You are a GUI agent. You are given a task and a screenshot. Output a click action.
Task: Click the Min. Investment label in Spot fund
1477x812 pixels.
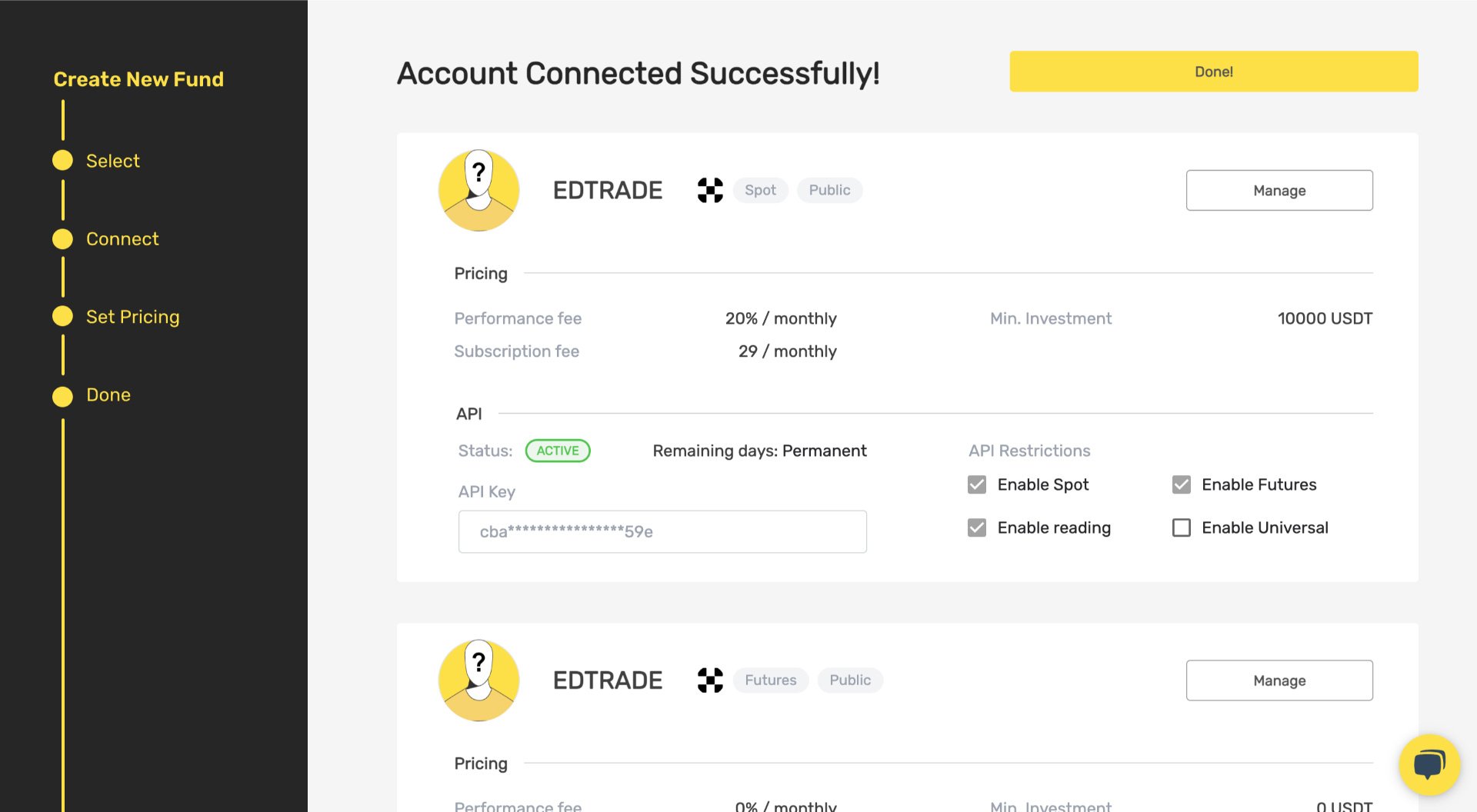[1050, 318]
